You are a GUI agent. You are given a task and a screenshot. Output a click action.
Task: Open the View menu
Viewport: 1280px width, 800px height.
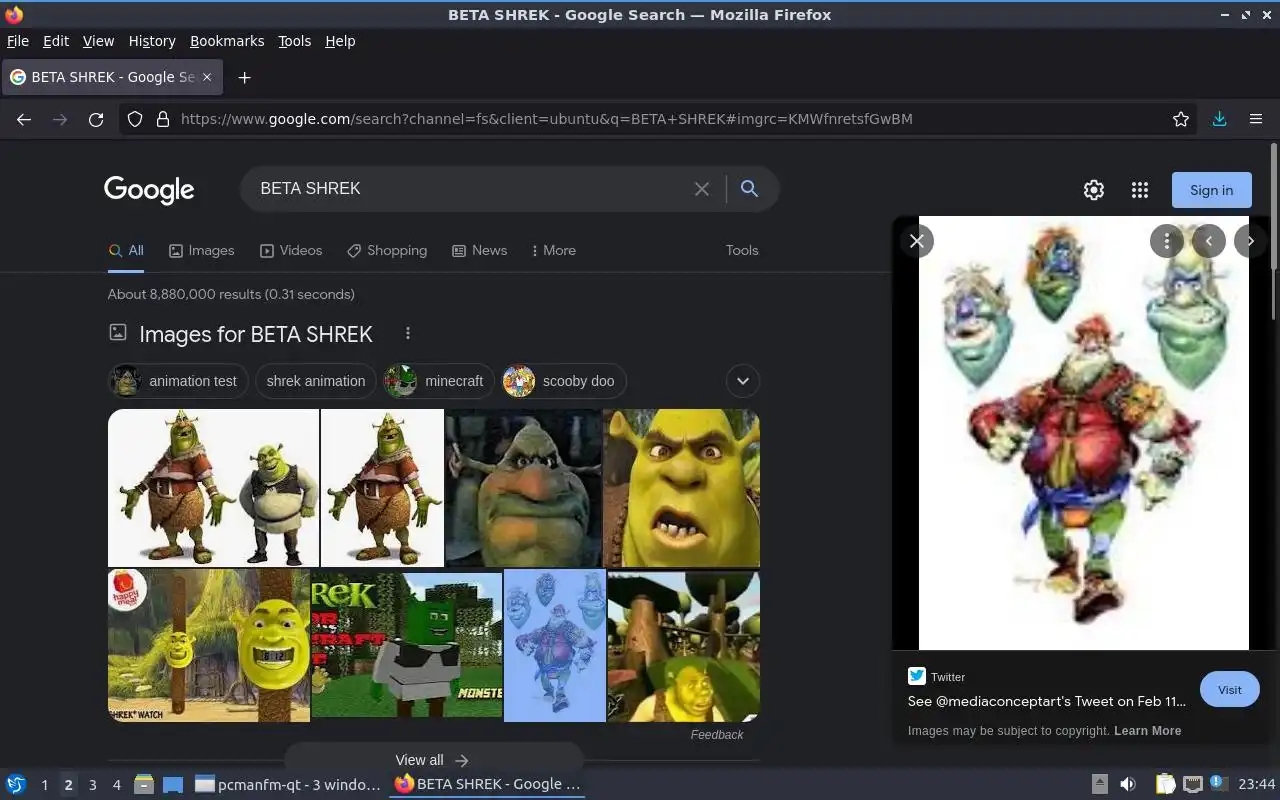(x=98, y=41)
